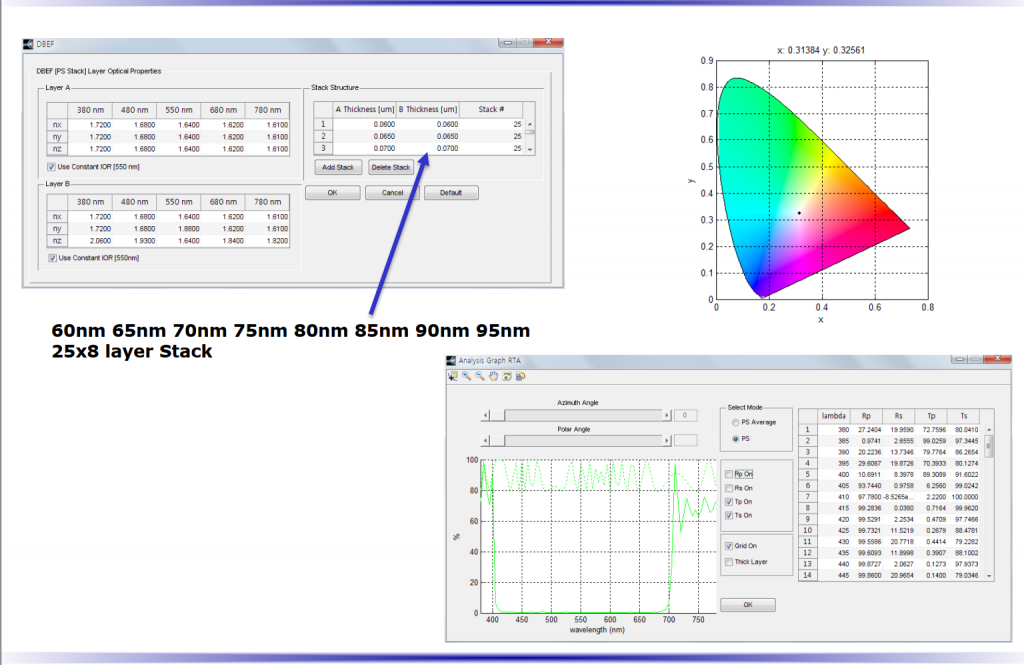Uncheck the Grid On option
Image resolution: width=1024 pixels, height=665 pixels.
728,546
